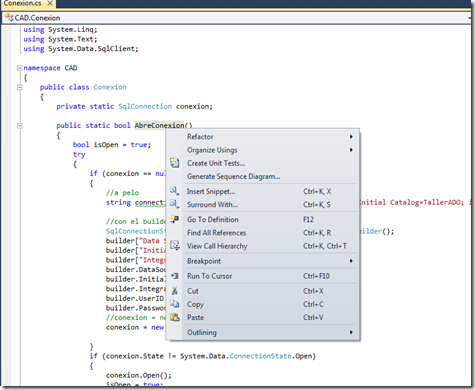Viewport: 475px width, 390px height.
Task: Select Find All References
Action: tap(263, 233)
